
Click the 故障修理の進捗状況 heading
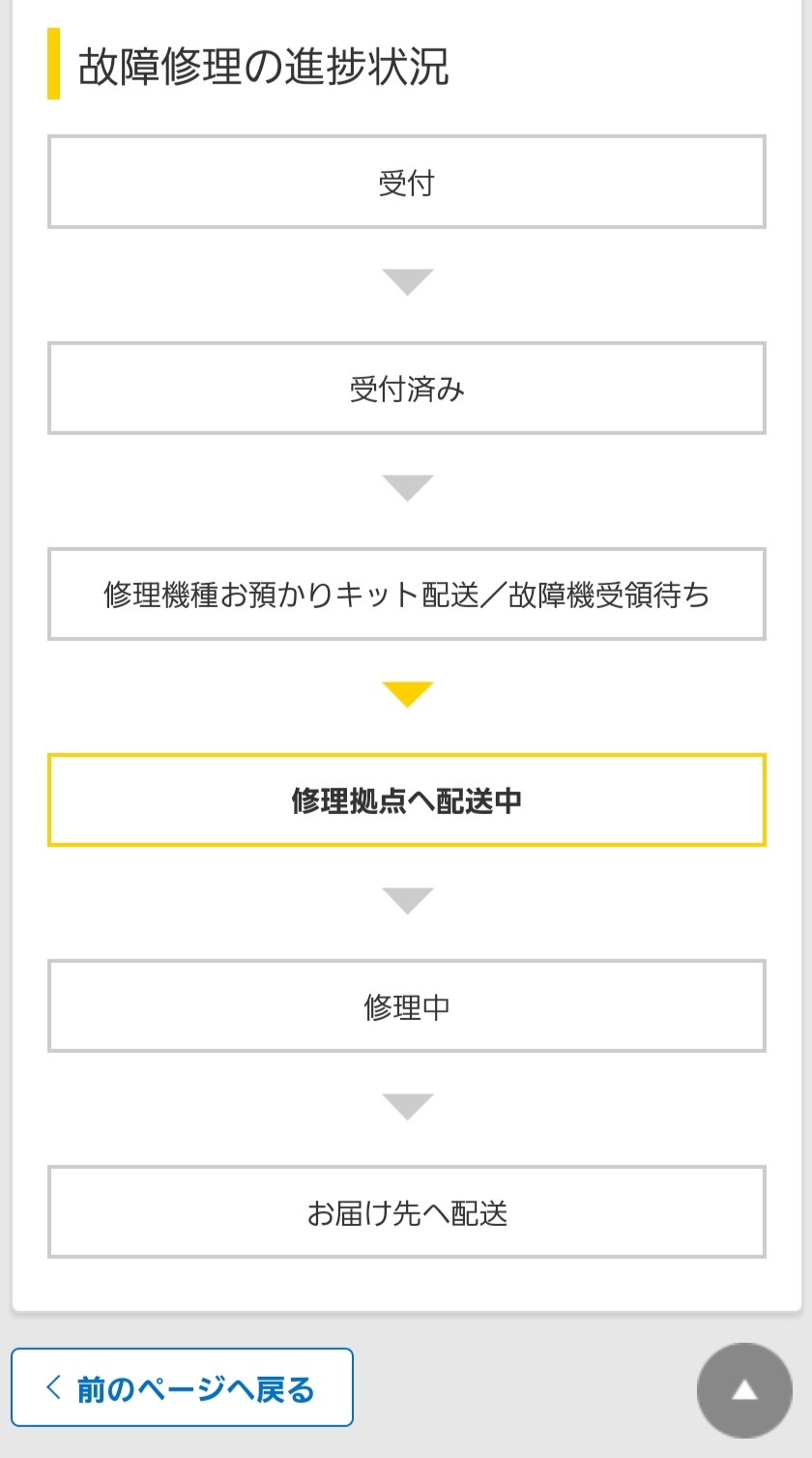(263, 66)
